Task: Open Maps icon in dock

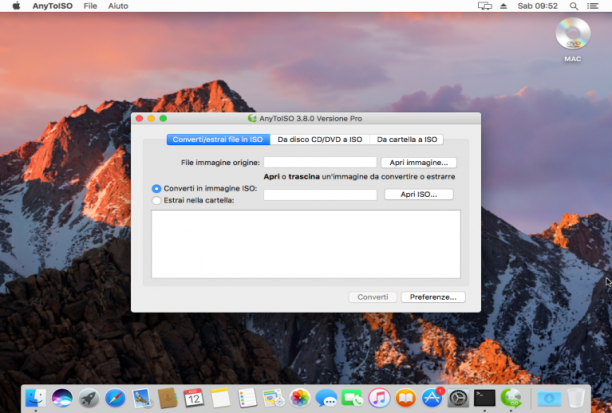Action: pos(274,398)
